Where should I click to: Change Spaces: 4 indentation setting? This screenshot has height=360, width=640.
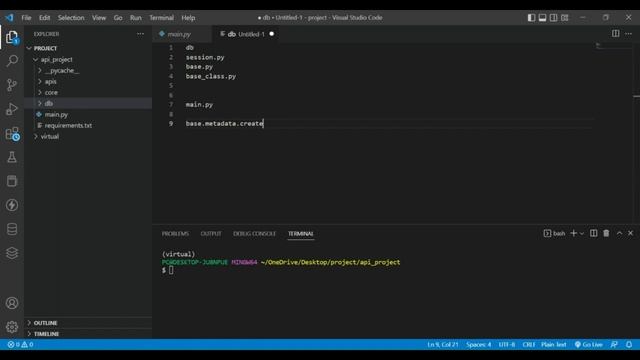478,344
